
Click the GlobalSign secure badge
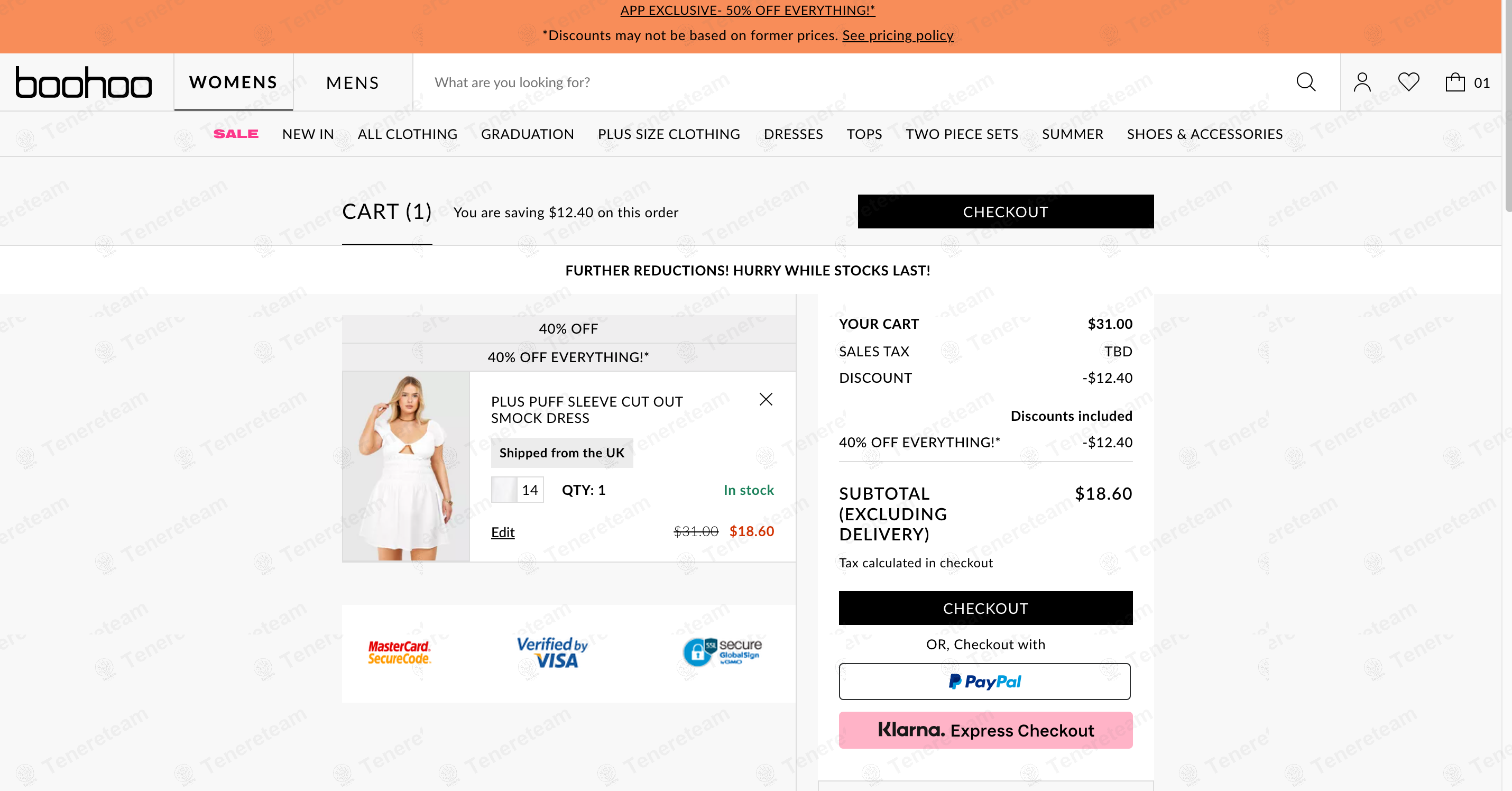pyautogui.click(x=723, y=652)
